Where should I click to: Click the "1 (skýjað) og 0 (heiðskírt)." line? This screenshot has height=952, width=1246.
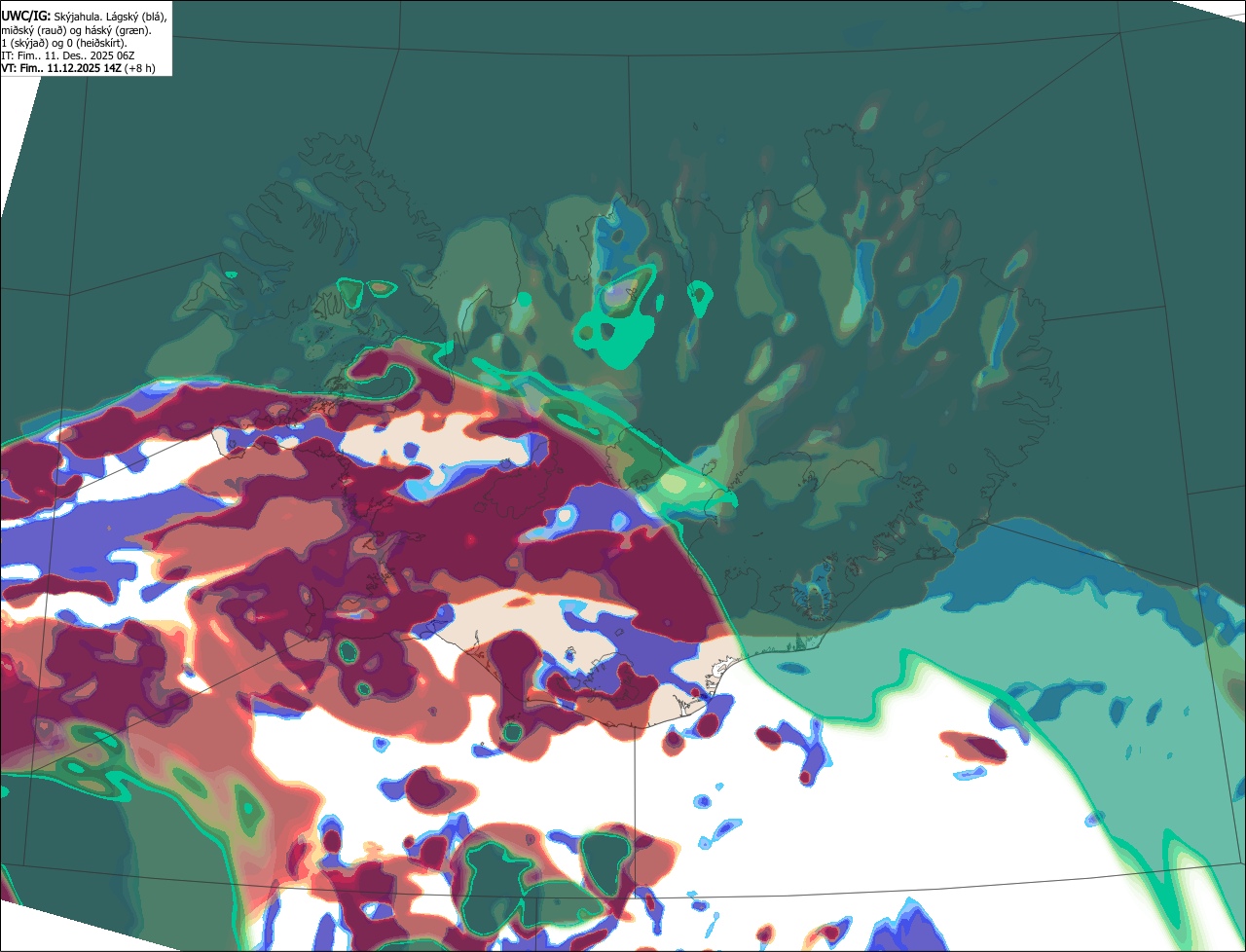pyautogui.click(x=64, y=44)
